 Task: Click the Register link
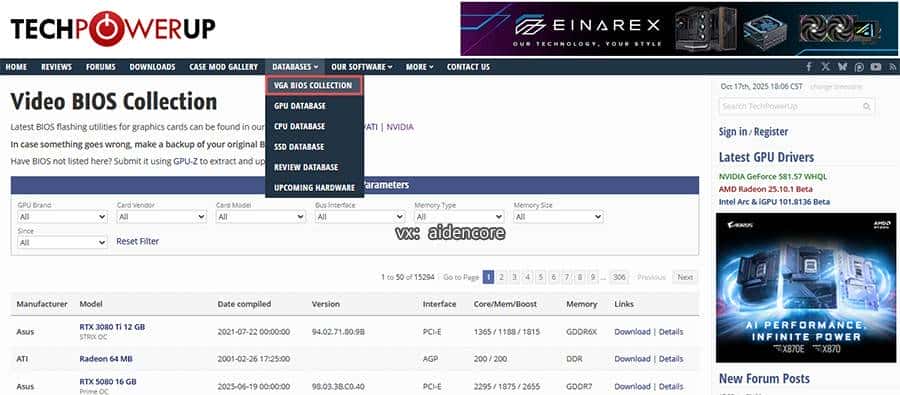coord(771,131)
